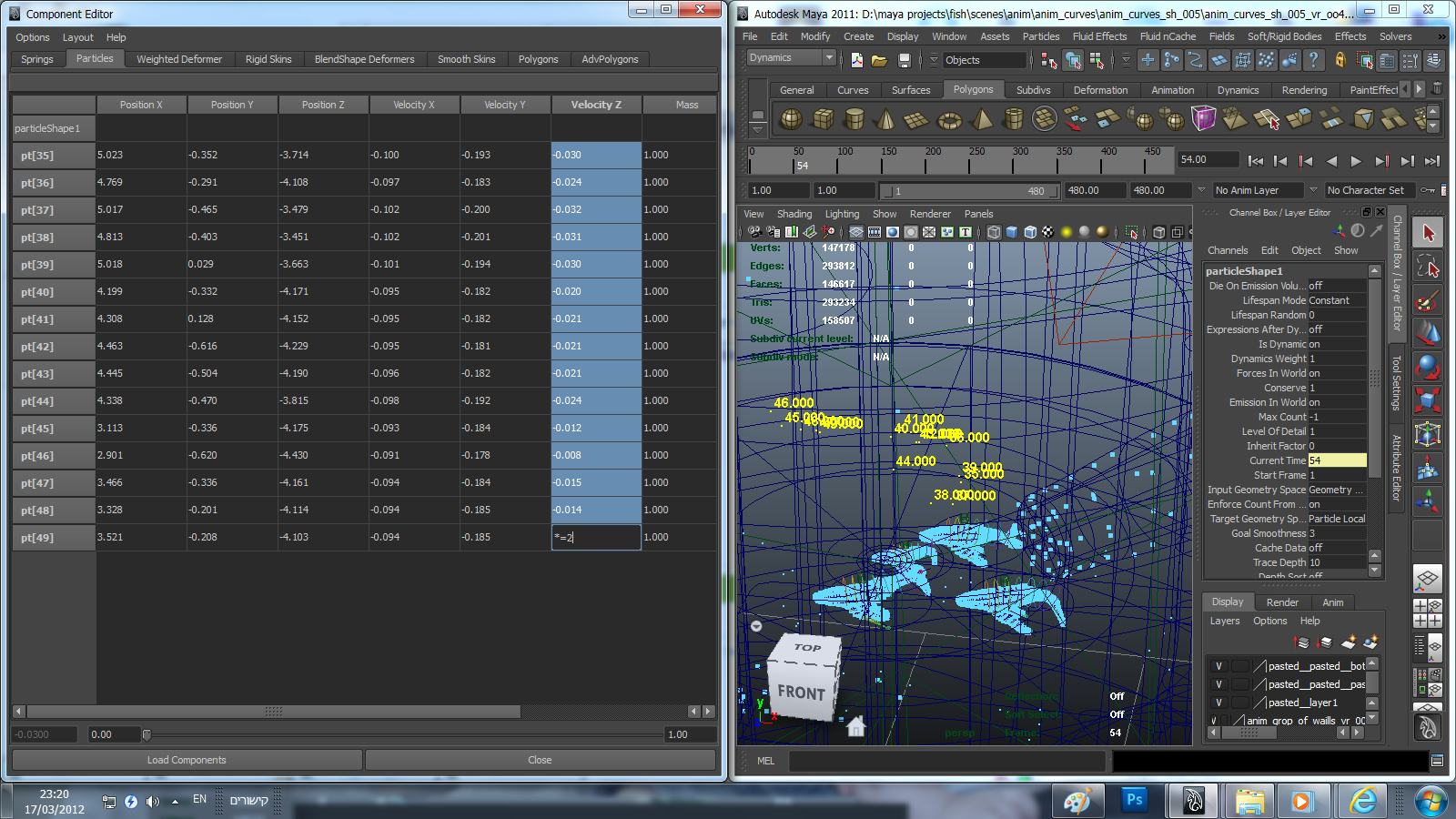Open the Fluid Effects menu
The width and height of the screenshot is (1456, 819).
click(1099, 36)
